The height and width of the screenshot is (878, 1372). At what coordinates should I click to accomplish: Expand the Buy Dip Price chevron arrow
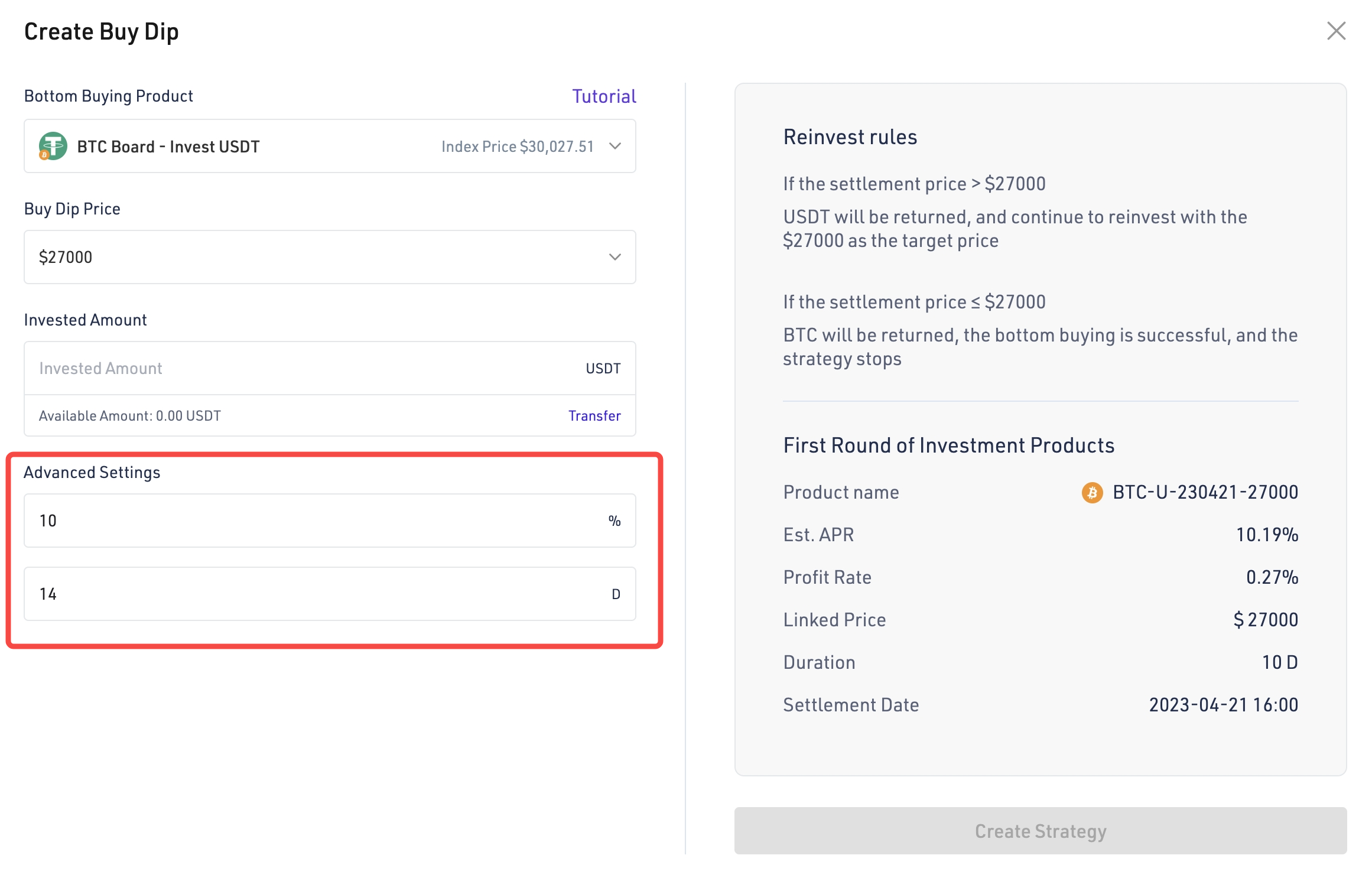(x=615, y=257)
